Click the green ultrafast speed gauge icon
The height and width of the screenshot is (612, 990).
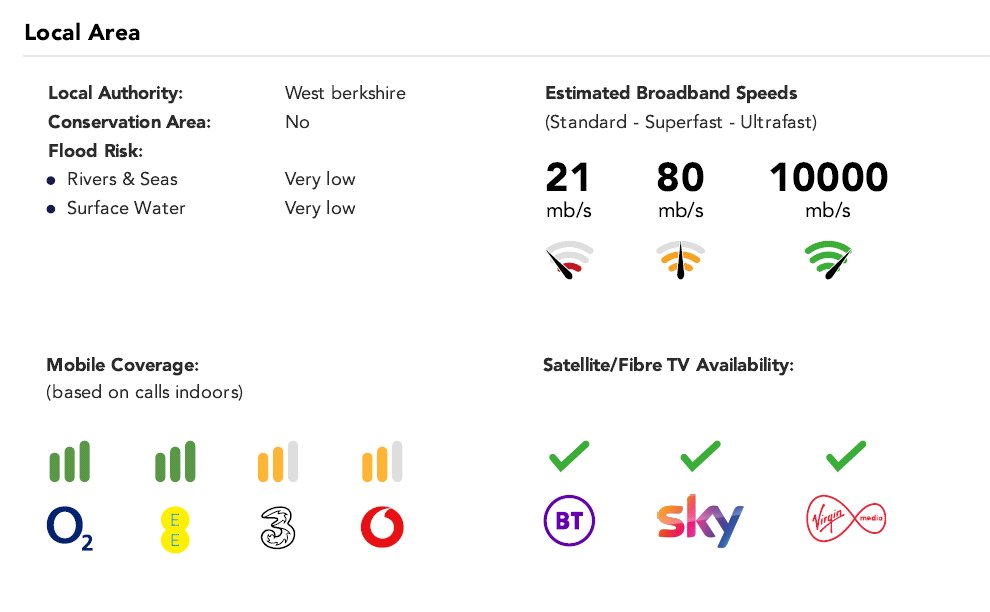tap(828, 260)
